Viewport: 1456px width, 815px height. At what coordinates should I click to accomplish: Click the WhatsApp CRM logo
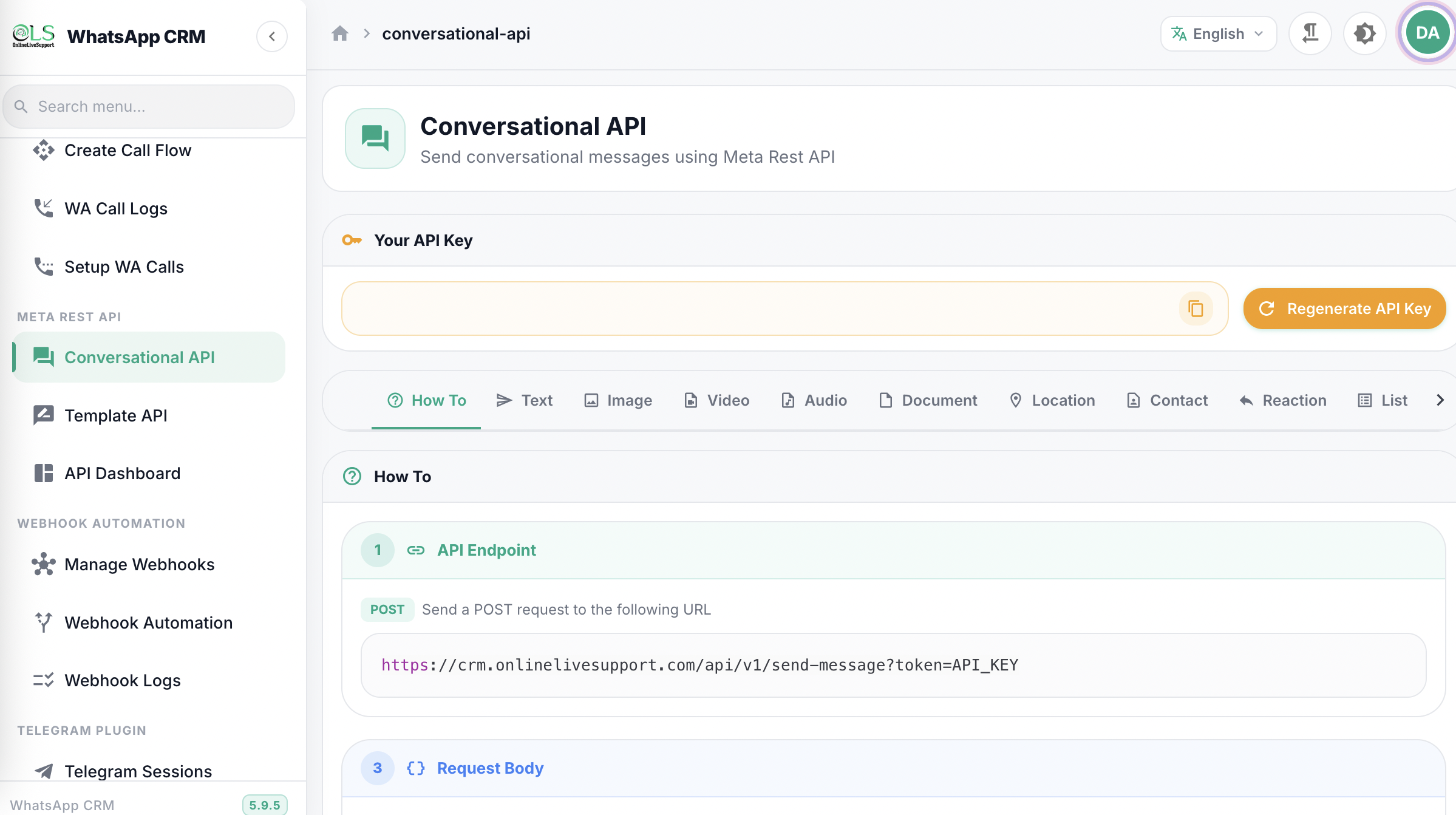click(x=33, y=36)
